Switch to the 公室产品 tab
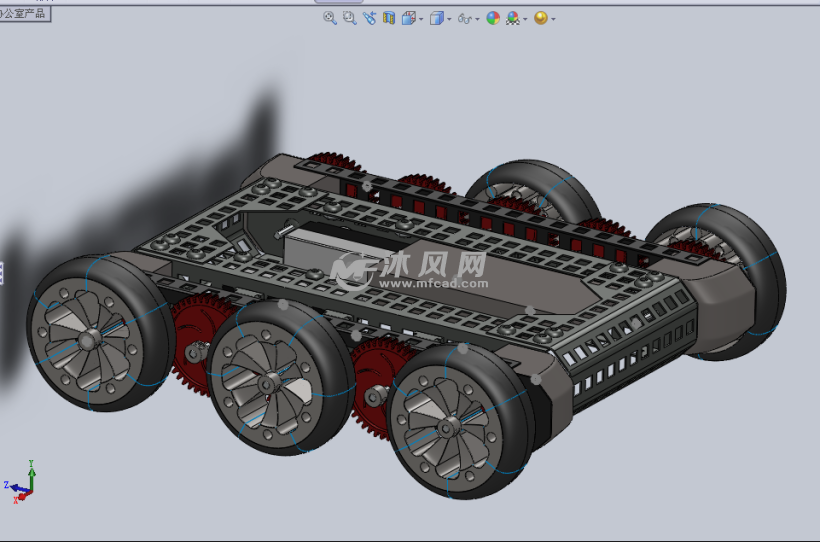 click(x=24, y=13)
